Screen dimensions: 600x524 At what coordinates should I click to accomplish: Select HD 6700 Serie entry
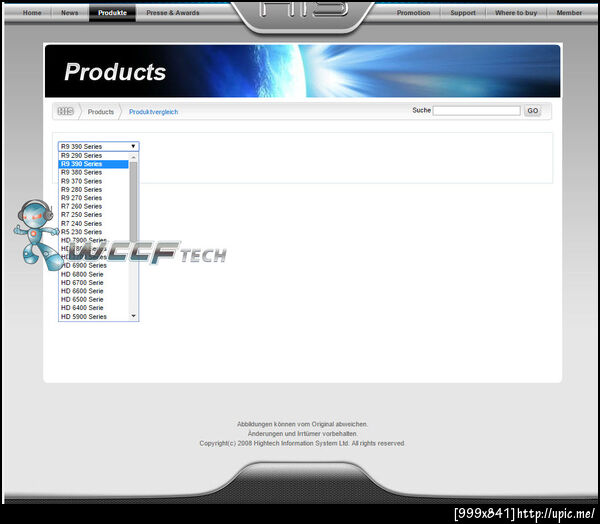94,282
